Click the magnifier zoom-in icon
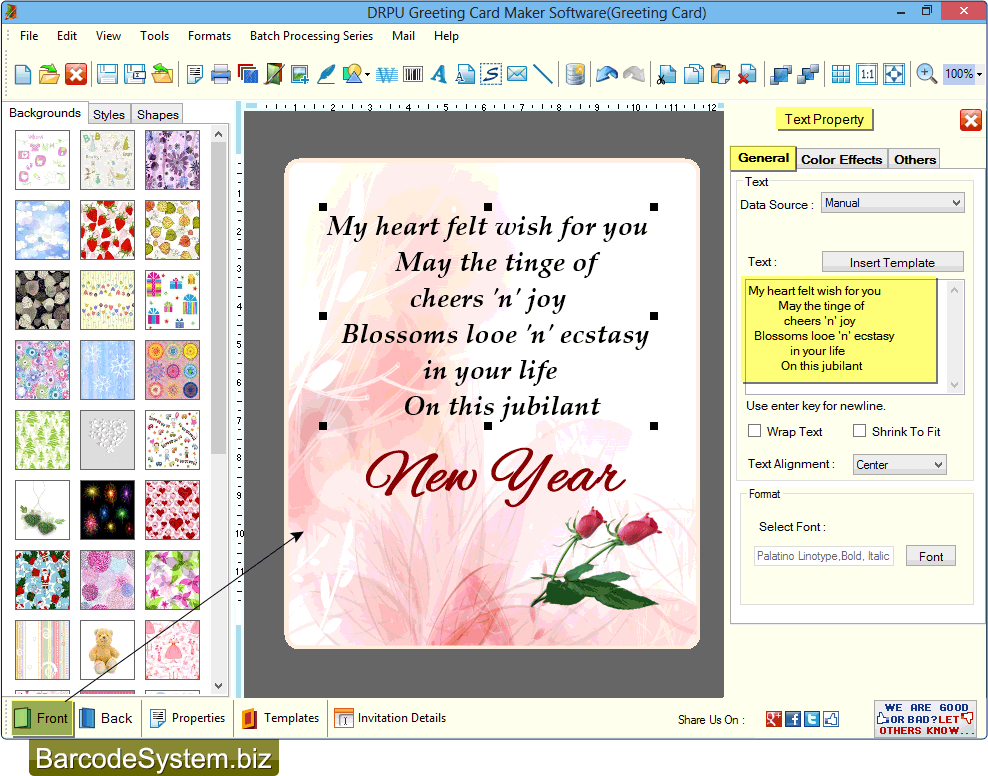Viewport: 988px width, 776px height. [x=926, y=74]
